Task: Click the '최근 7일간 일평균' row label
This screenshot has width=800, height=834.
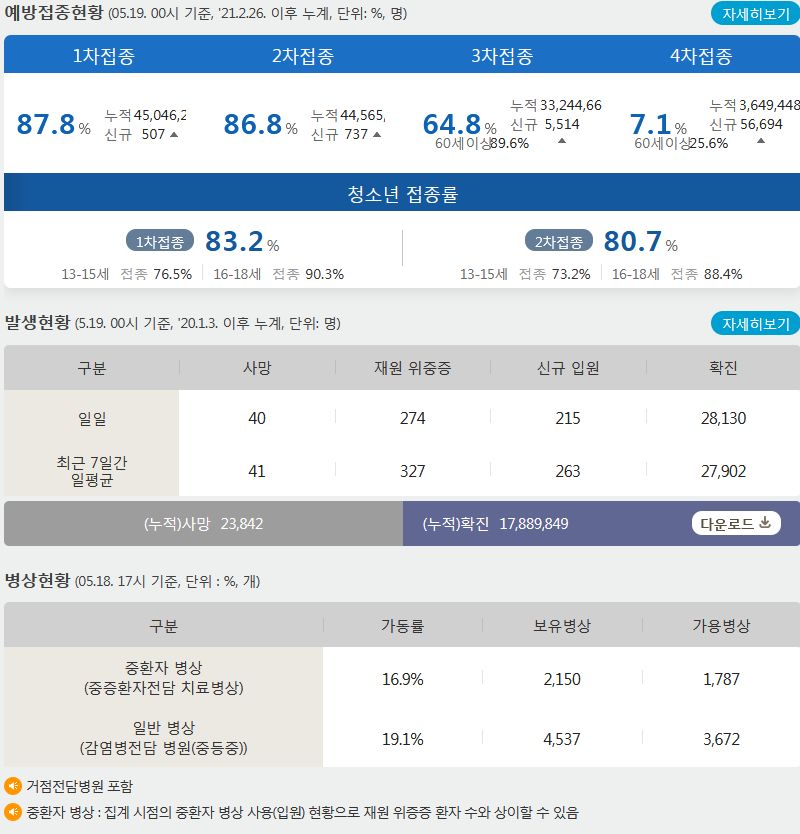Action: (x=91, y=471)
